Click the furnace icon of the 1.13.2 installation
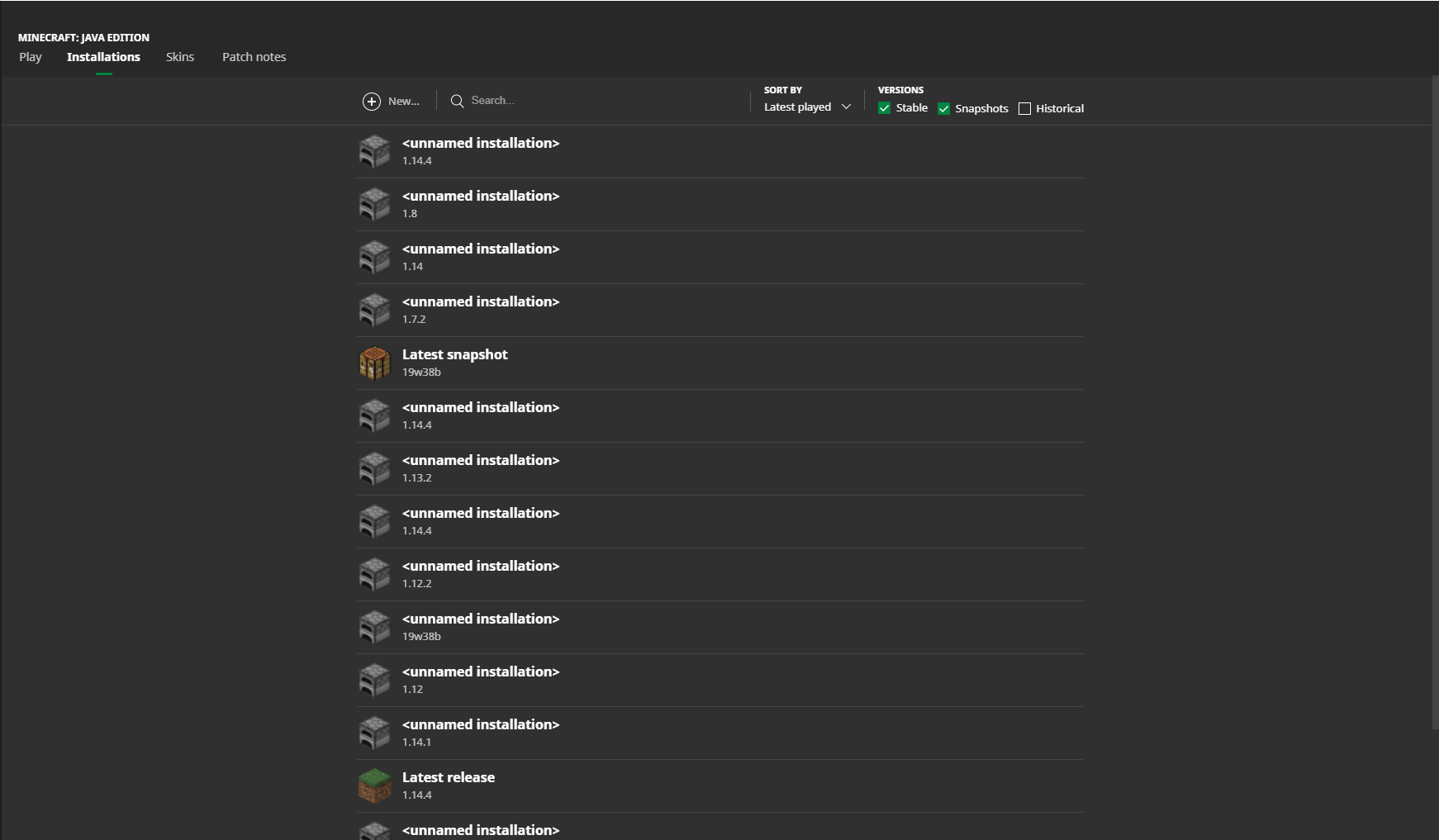 pos(374,468)
